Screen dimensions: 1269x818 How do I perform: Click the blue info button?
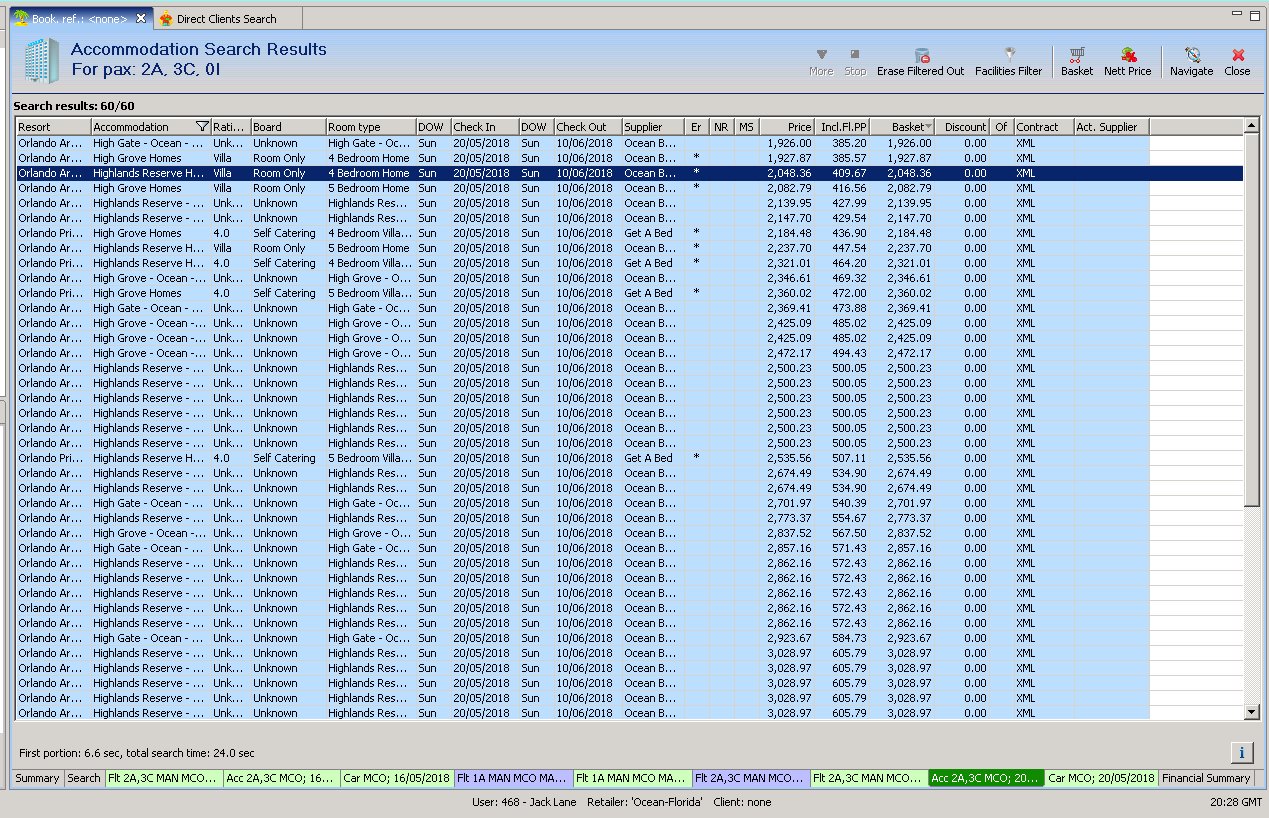[1241, 753]
